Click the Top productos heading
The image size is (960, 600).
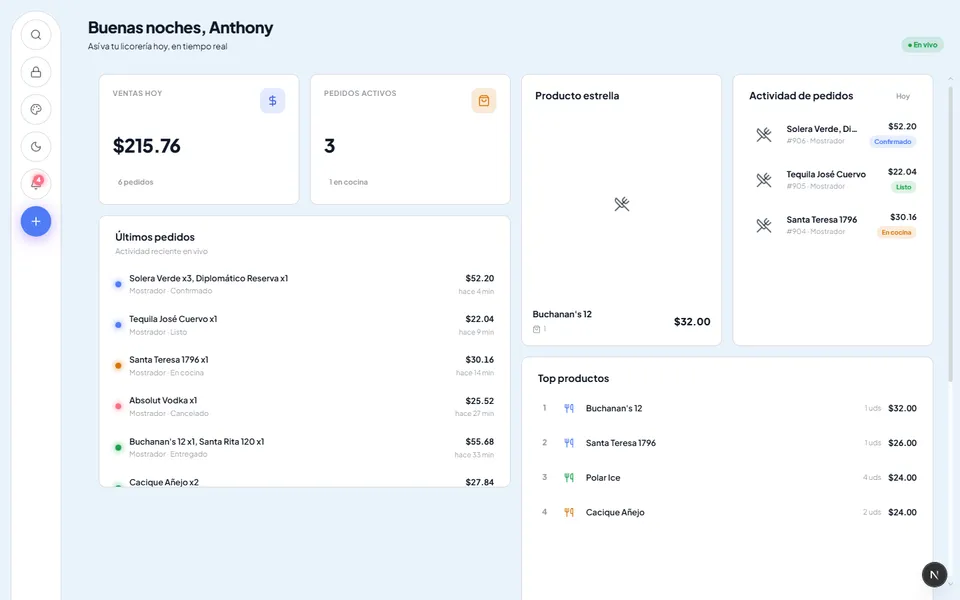click(x=573, y=378)
